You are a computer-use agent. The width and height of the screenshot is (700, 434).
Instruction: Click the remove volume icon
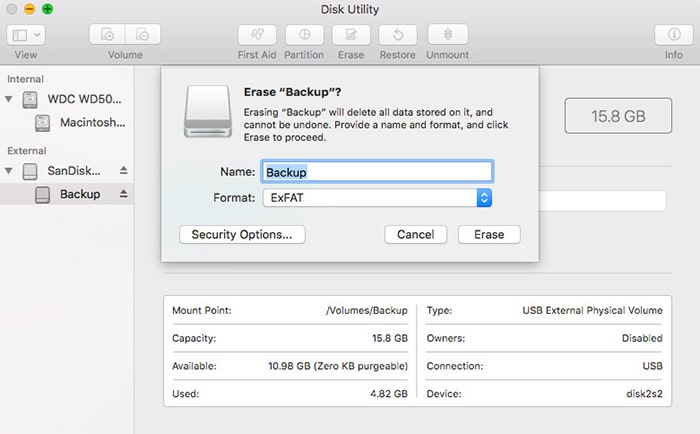point(143,35)
